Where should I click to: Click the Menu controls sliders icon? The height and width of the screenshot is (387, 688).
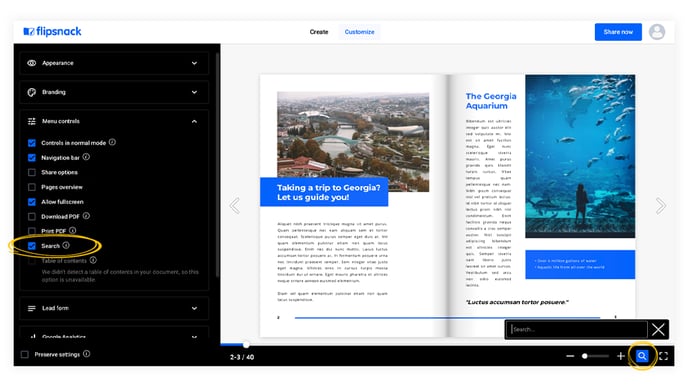pos(32,122)
